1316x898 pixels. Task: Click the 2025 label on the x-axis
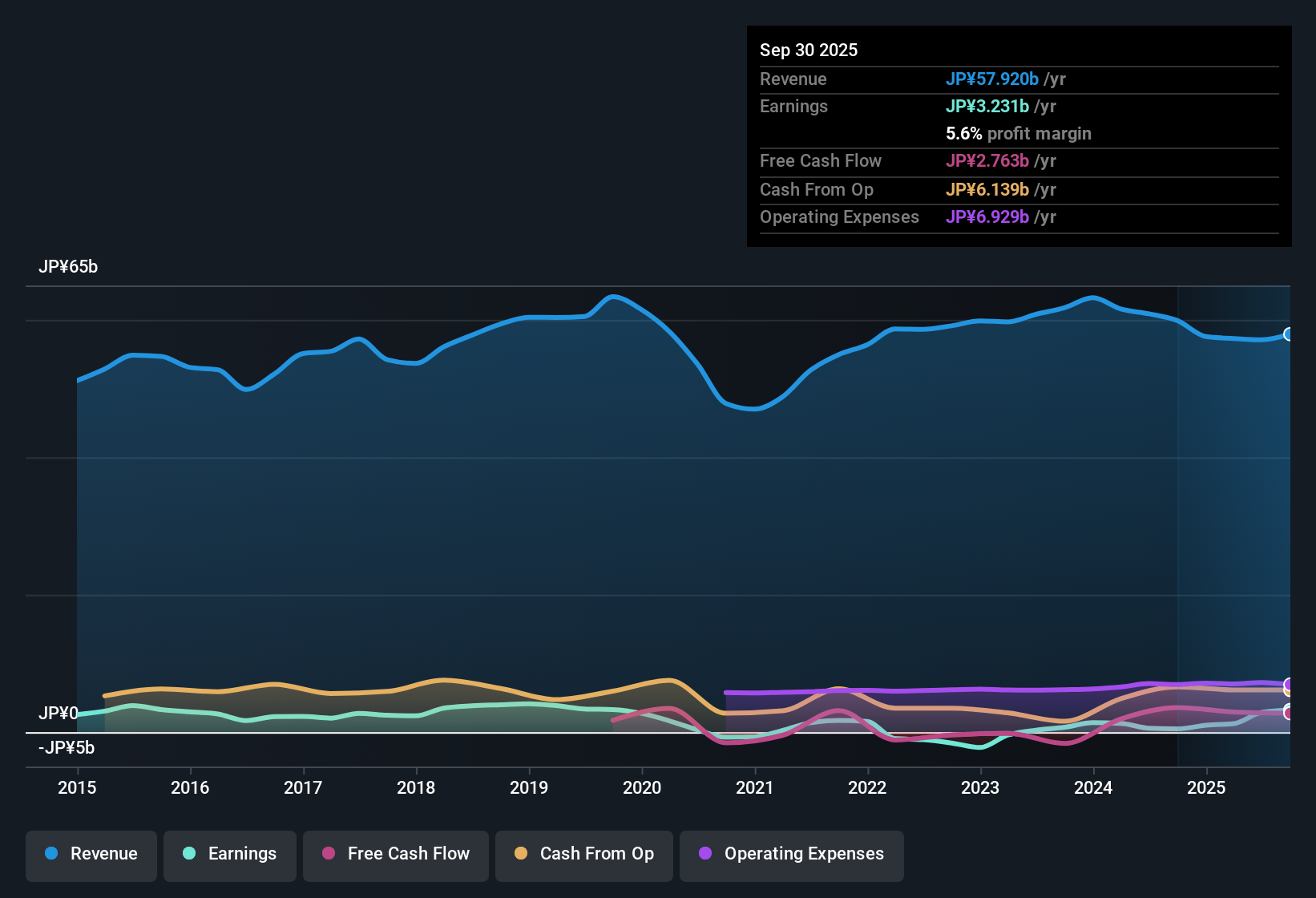pyautogui.click(x=1208, y=788)
